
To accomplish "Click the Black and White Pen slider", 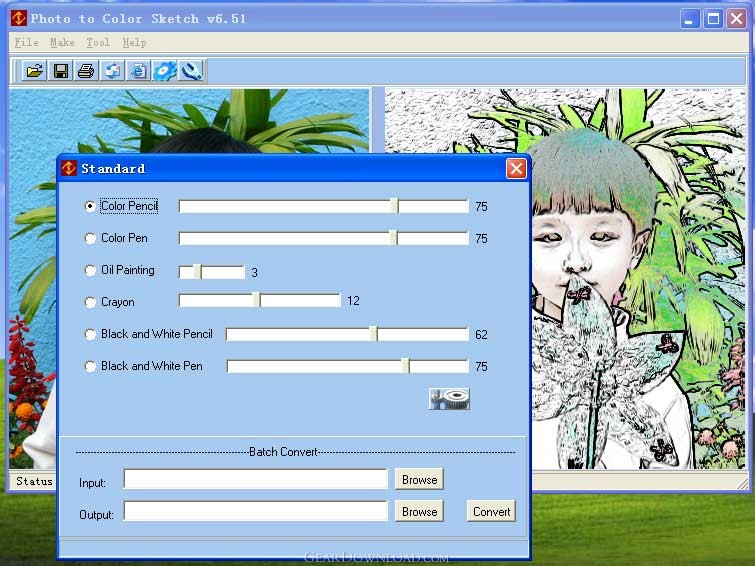I will pos(405,367).
